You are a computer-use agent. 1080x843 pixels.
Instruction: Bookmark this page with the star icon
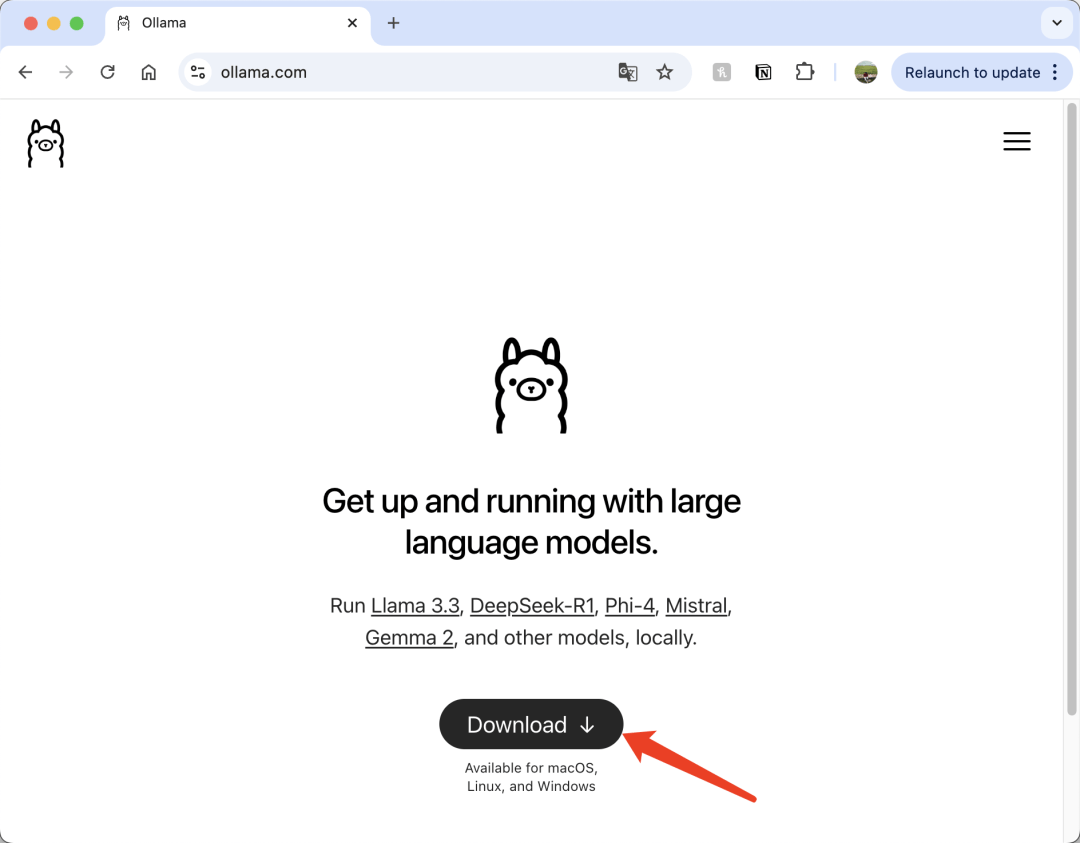point(664,72)
